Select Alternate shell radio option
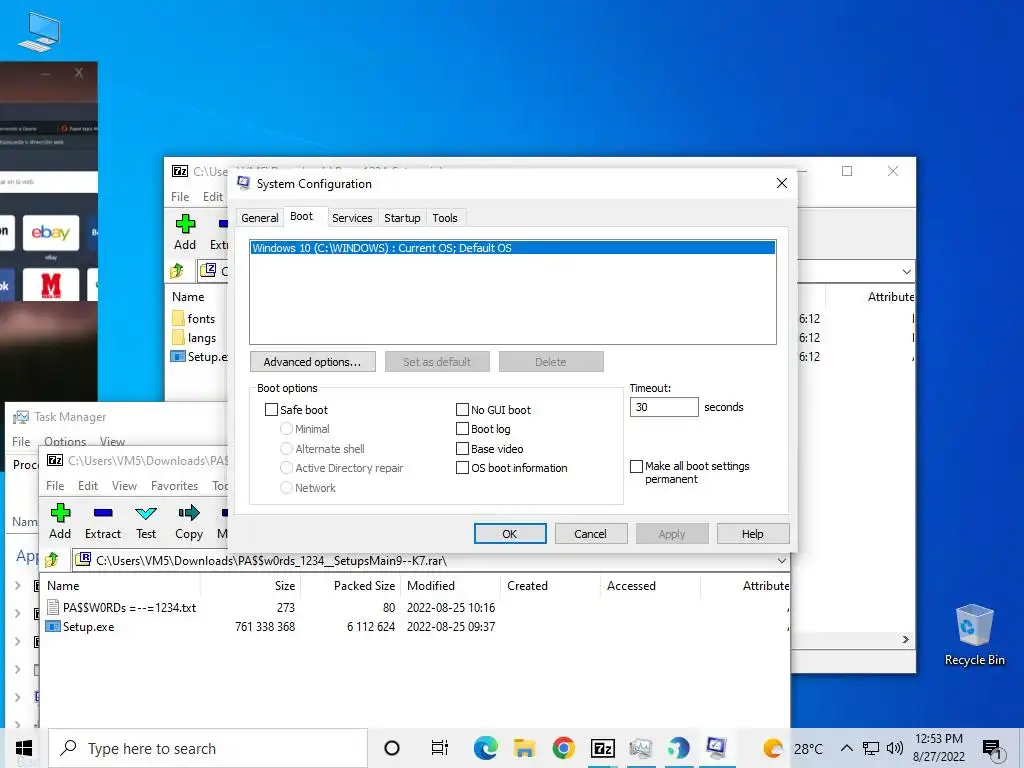The height and width of the screenshot is (768, 1024). [x=286, y=448]
